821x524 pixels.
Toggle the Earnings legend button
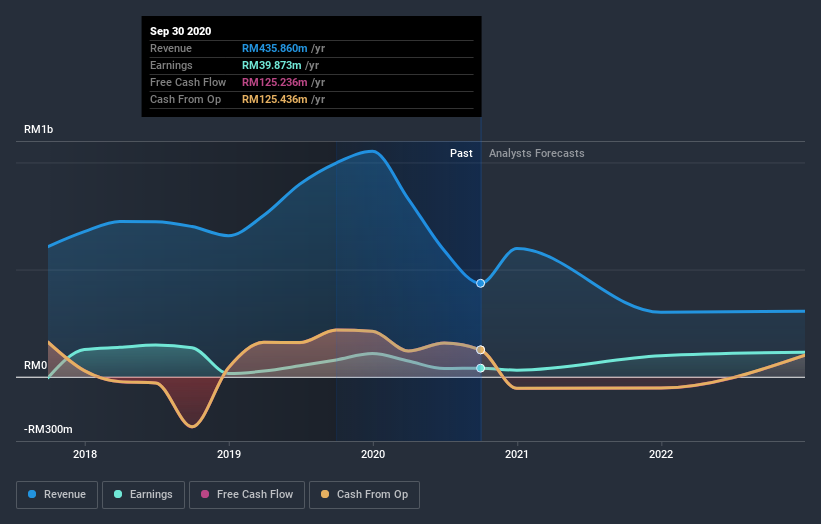(x=143, y=495)
